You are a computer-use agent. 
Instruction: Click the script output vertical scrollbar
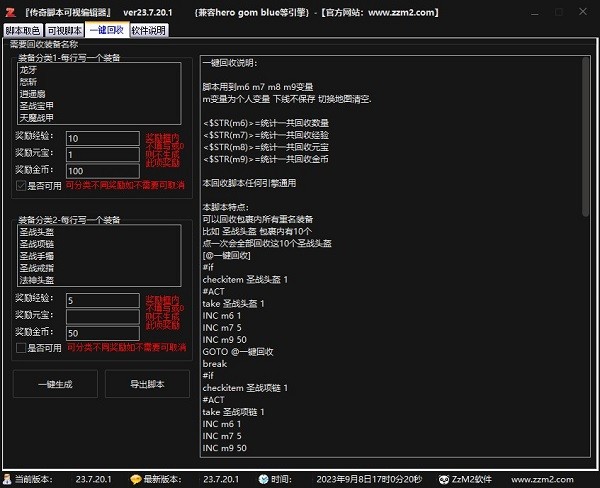pyautogui.click(x=587, y=200)
